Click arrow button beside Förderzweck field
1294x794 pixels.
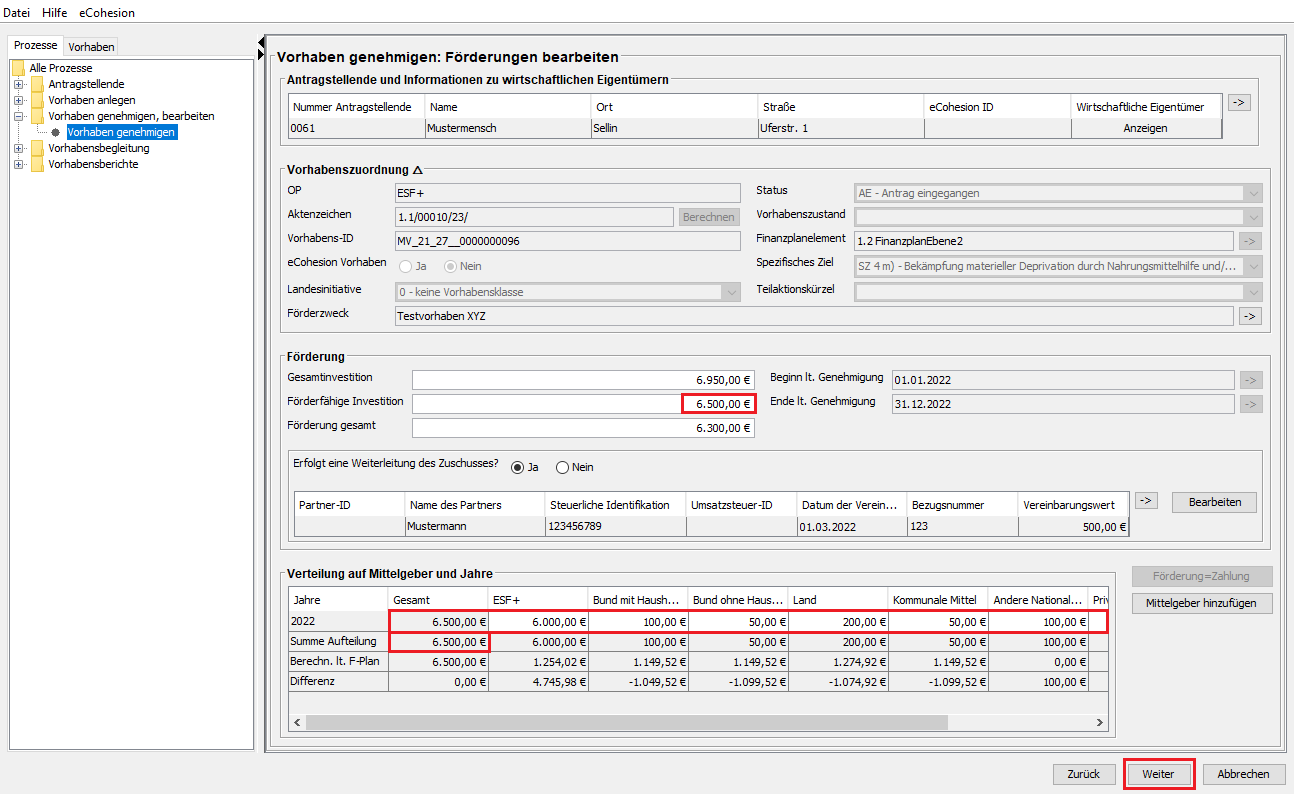pyautogui.click(x=1250, y=316)
